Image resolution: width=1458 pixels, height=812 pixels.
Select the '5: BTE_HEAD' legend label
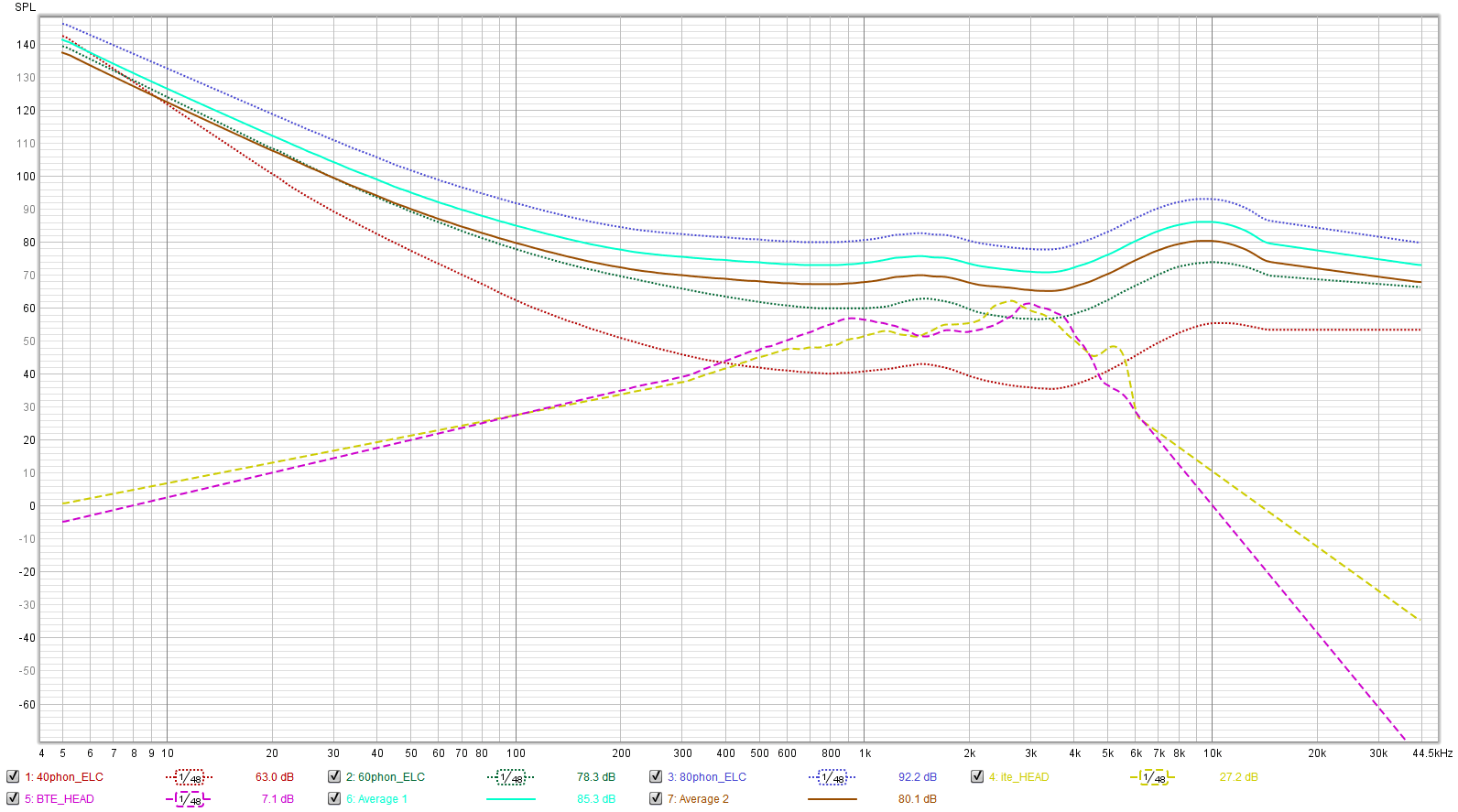tap(60, 799)
